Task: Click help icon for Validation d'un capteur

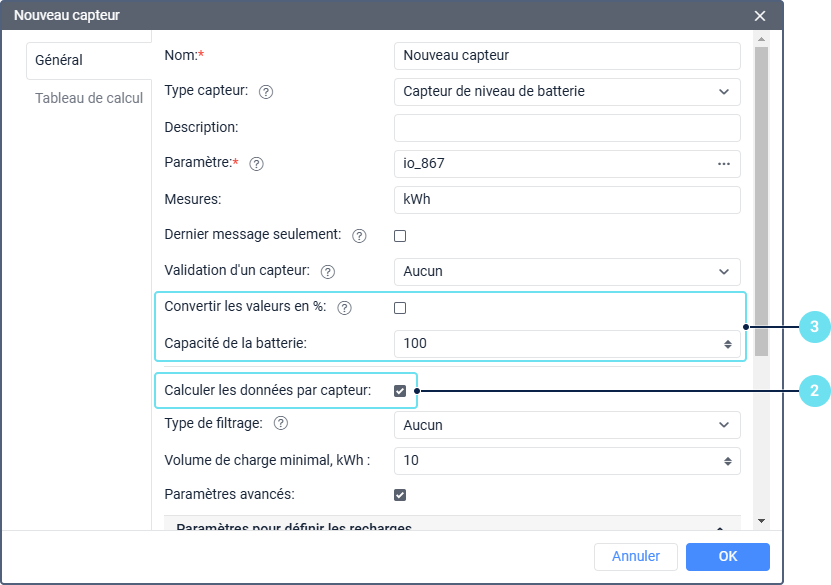Action: point(327,272)
